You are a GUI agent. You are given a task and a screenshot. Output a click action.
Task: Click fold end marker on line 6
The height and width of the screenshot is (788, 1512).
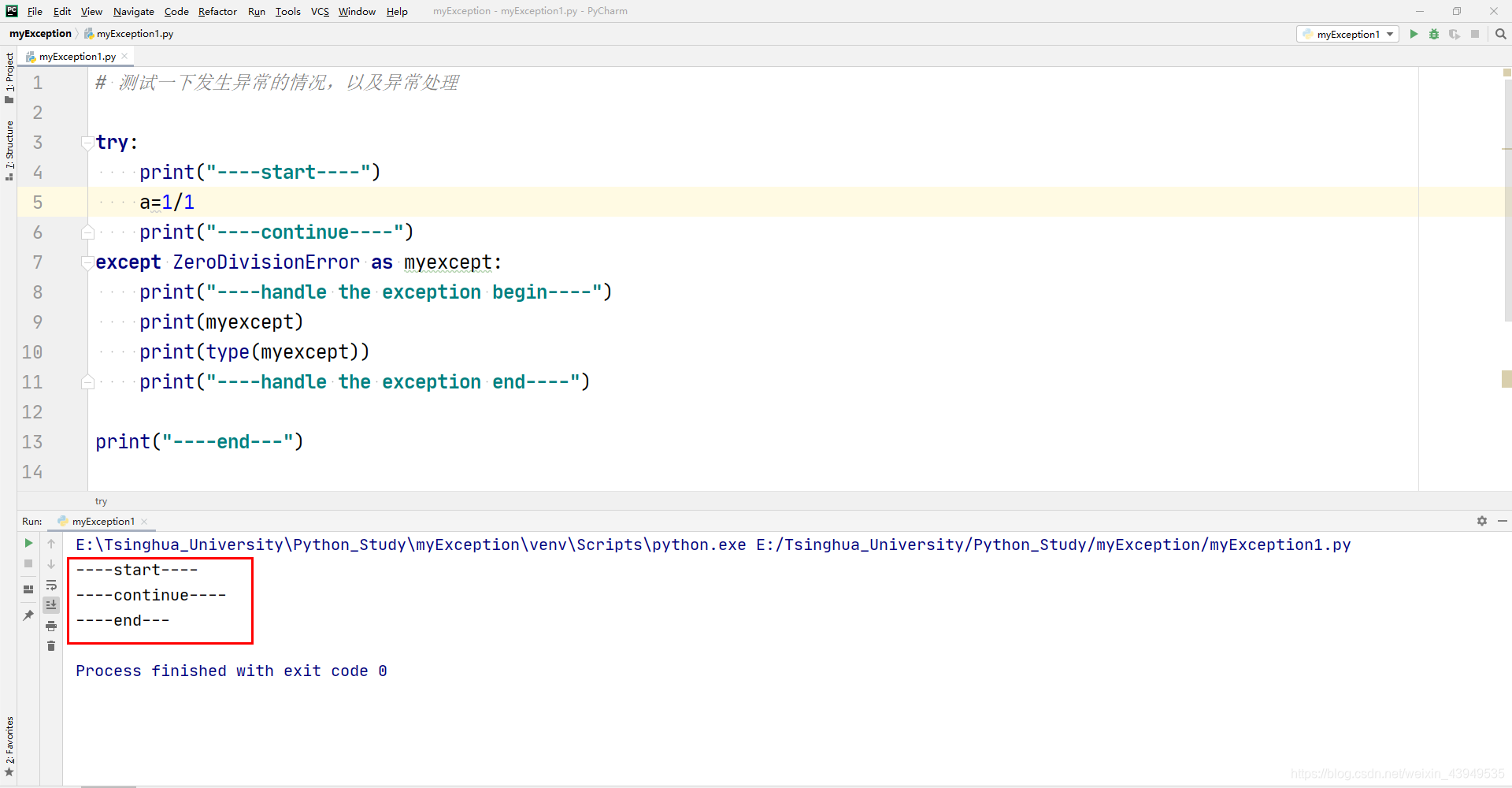(87, 232)
